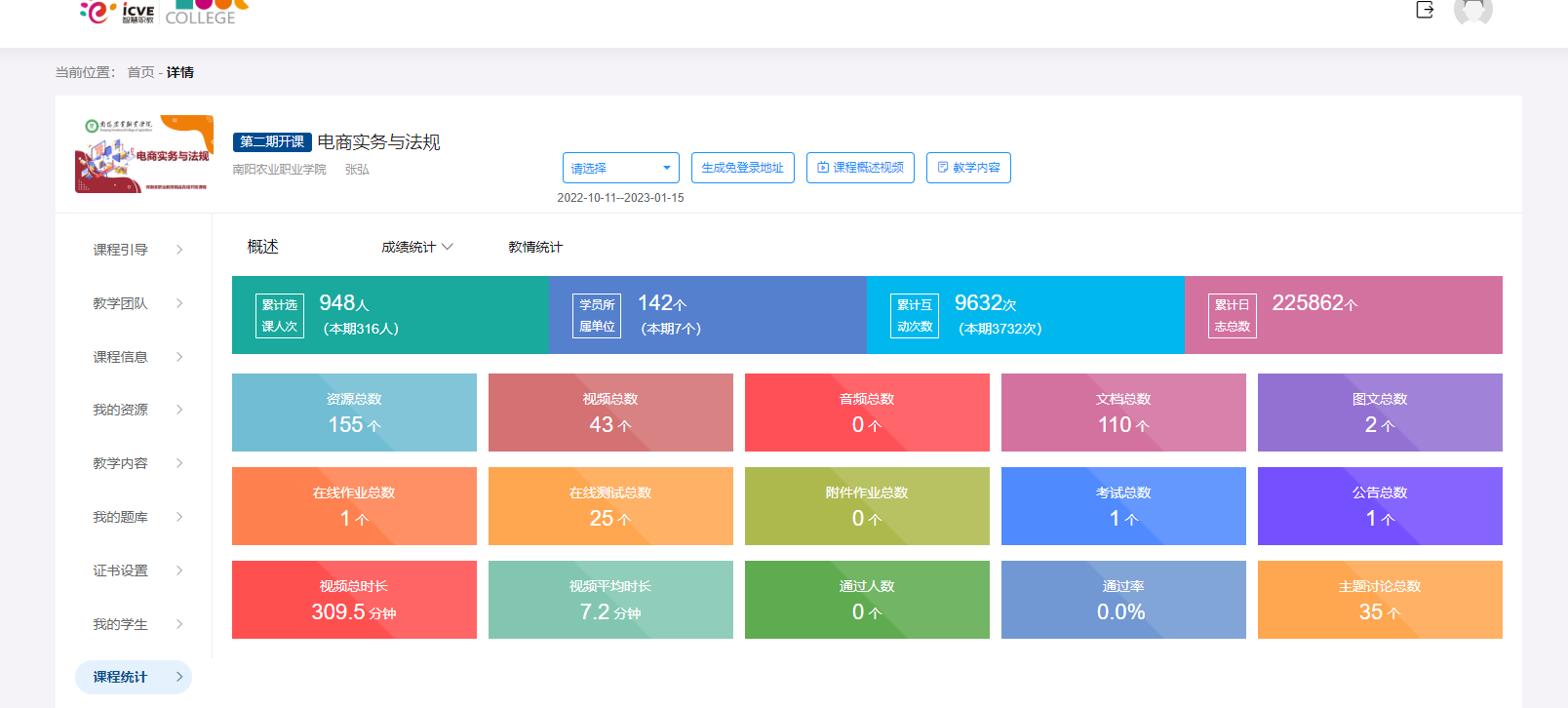Click the 音频总数 0 tile
Screen dimensions: 1568x708
(x=867, y=413)
